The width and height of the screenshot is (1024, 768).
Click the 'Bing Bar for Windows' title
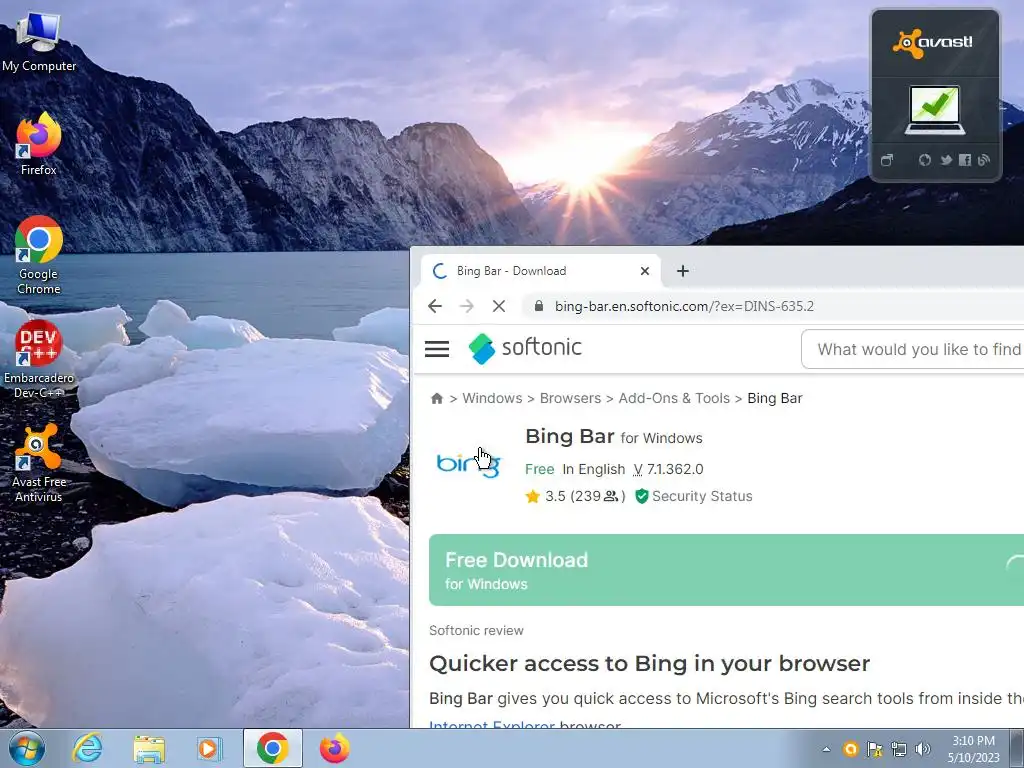pos(613,436)
